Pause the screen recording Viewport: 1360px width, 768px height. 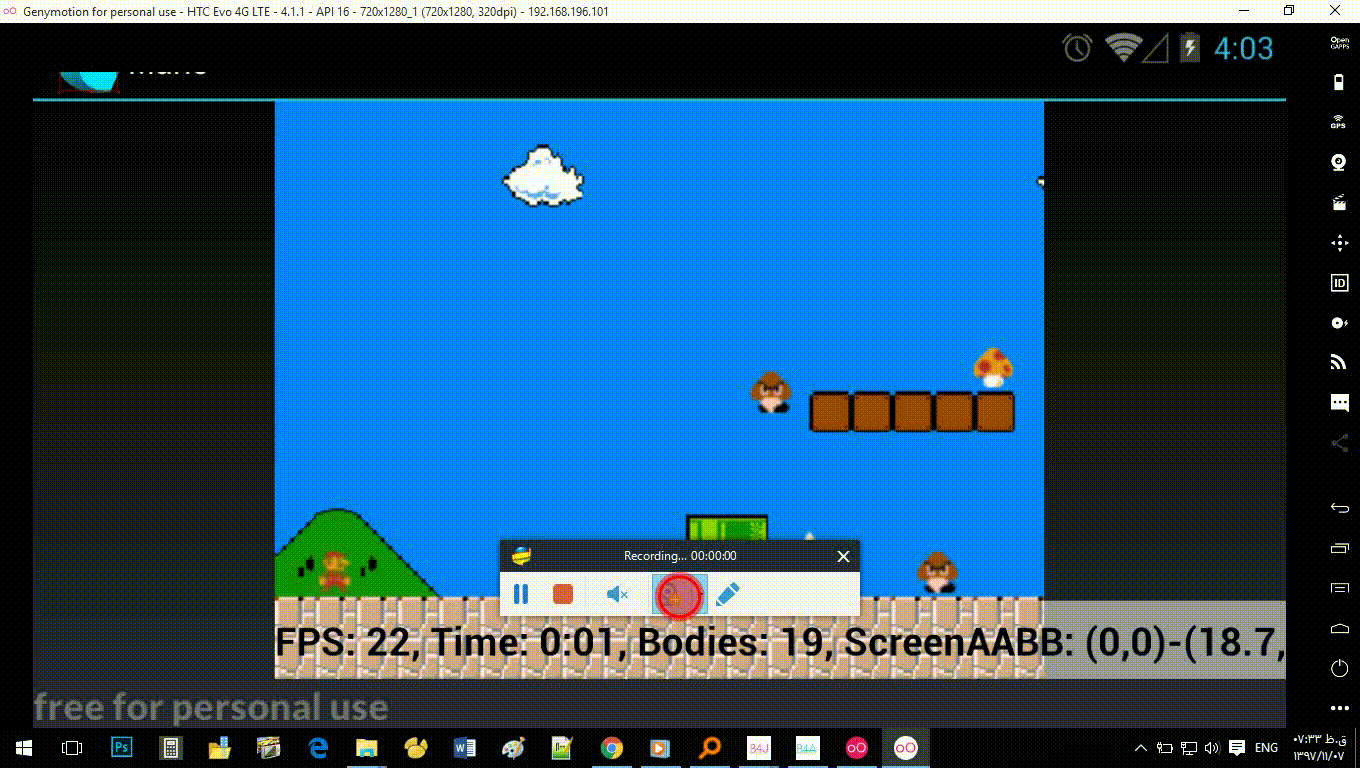[520, 594]
